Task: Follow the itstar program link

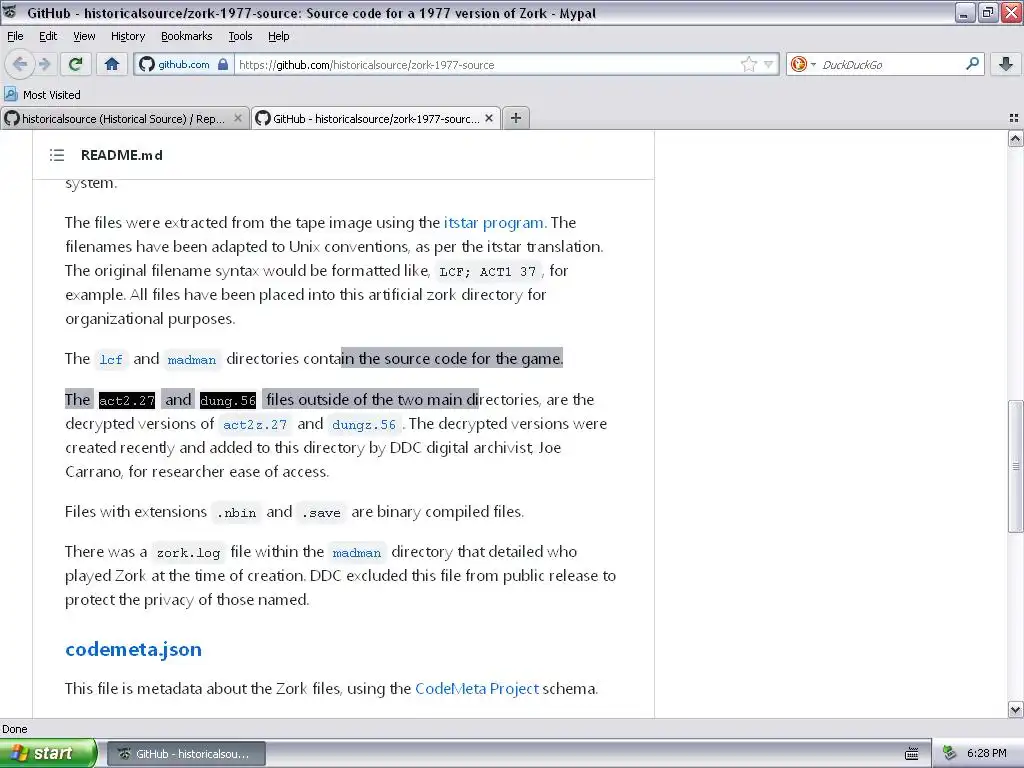Action: click(x=493, y=223)
